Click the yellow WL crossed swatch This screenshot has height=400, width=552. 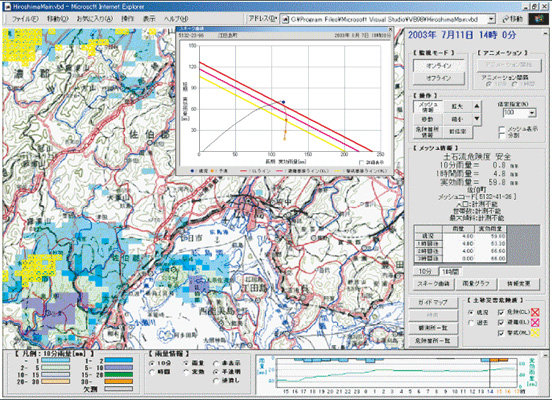pos(535,333)
